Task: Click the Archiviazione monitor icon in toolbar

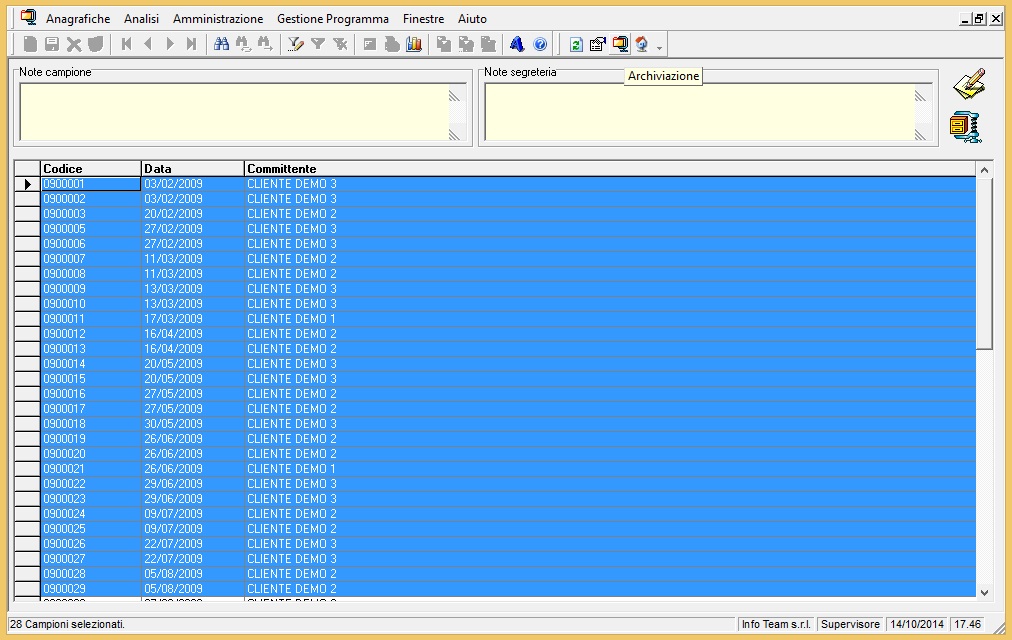Action: click(x=620, y=44)
